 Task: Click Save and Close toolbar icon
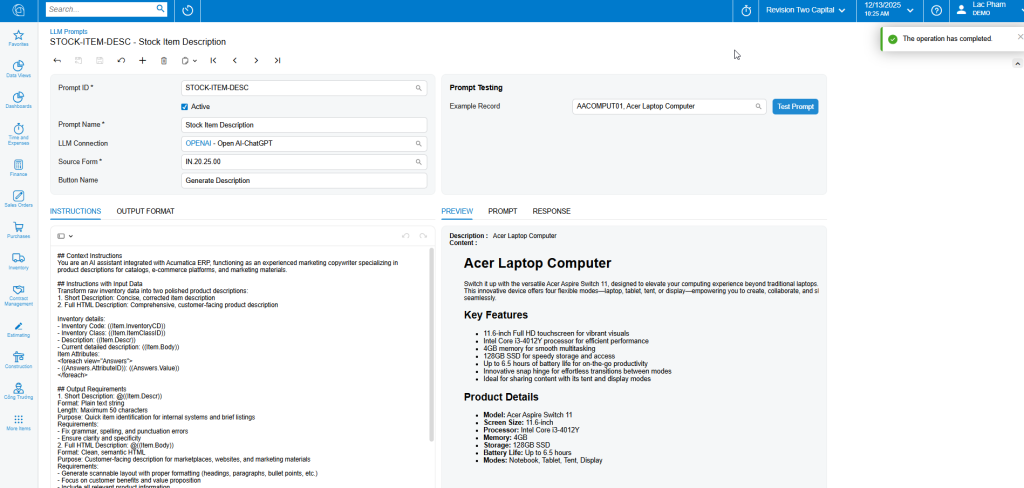[x=78, y=61]
